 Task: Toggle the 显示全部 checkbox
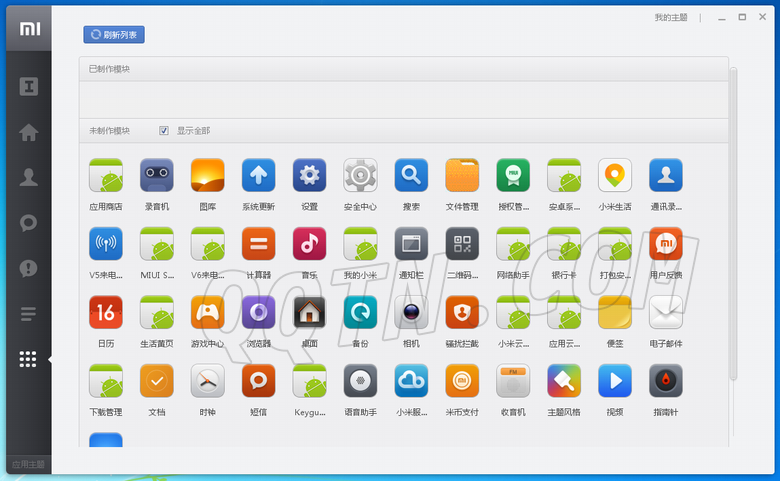tap(164, 131)
